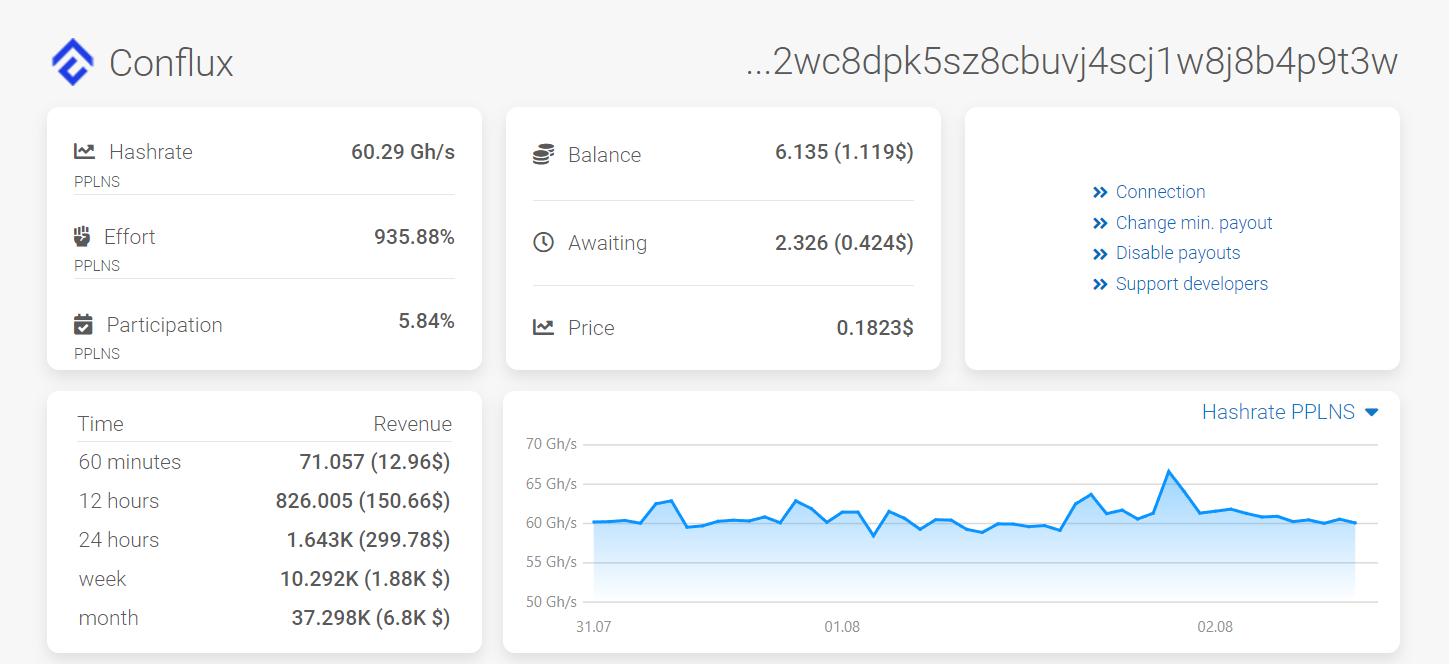This screenshot has width=1449, height=664.
Task: Click the chevron icon beside Connection
Action: (1101, 191)
